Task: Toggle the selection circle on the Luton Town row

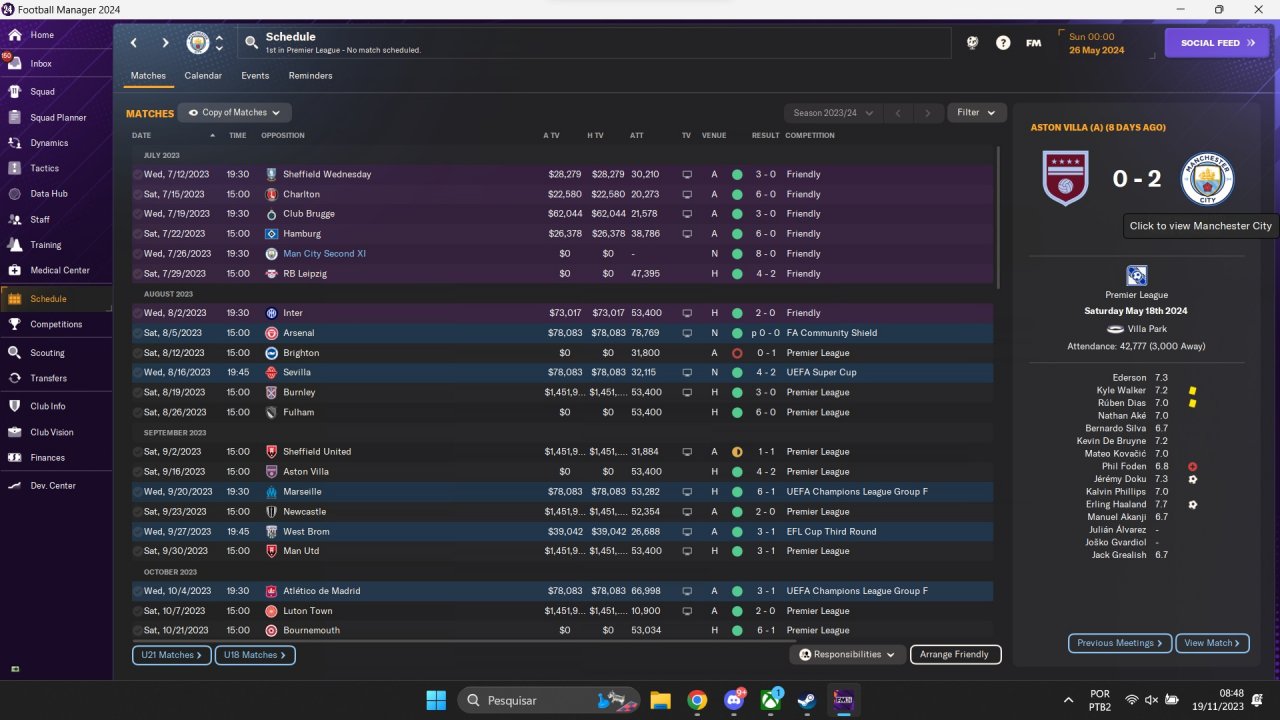Action: pyautogui.click(x=138, y=611)
